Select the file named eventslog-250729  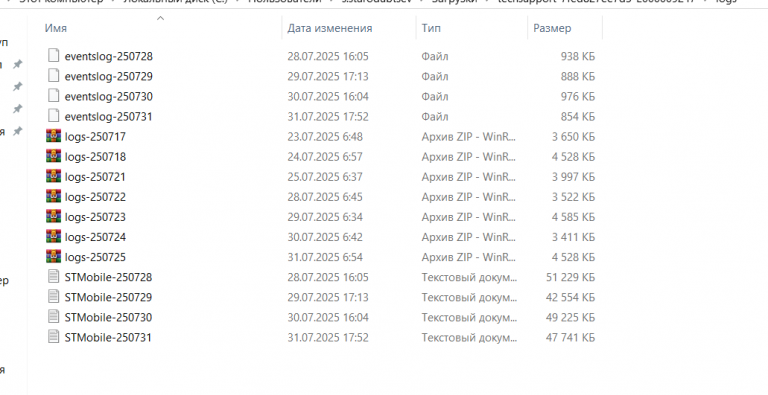coord(108,76)
